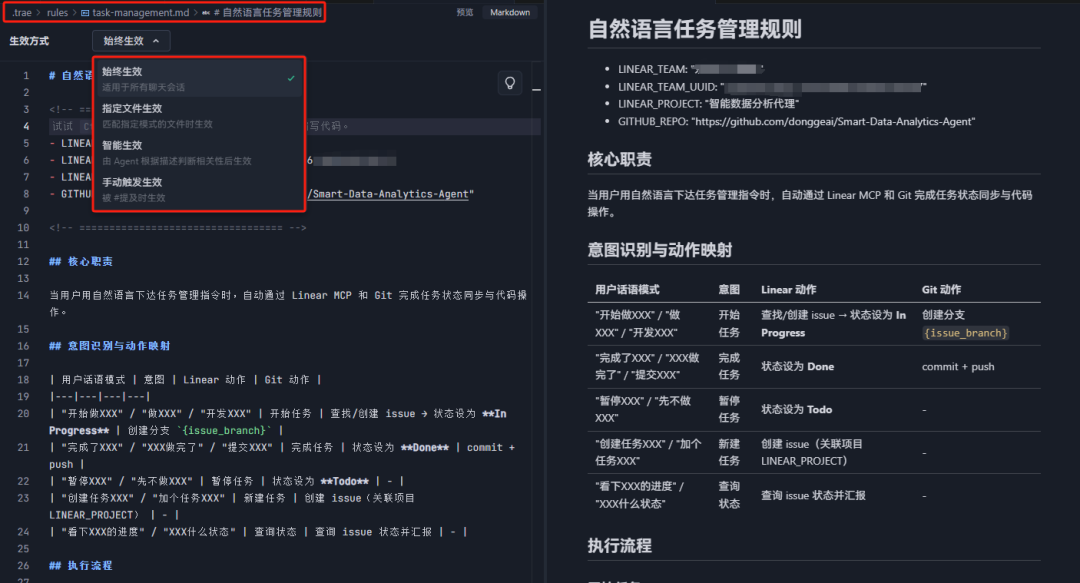Image resolution: width=1080 pixels, height=583 pixels.
Task: Click the file icon before task-management.md
Action: 85,12
